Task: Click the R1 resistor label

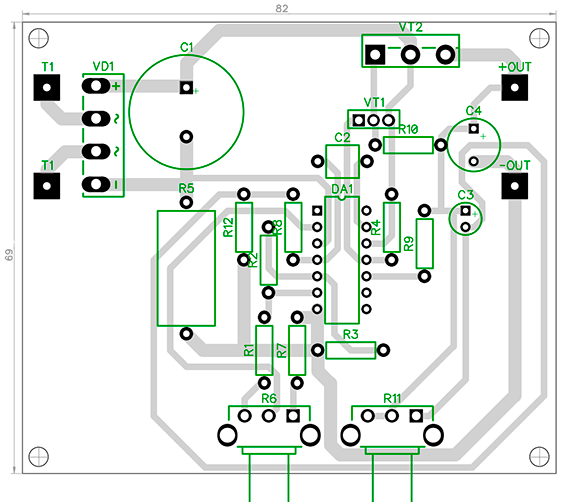Action: pos(249,350)
